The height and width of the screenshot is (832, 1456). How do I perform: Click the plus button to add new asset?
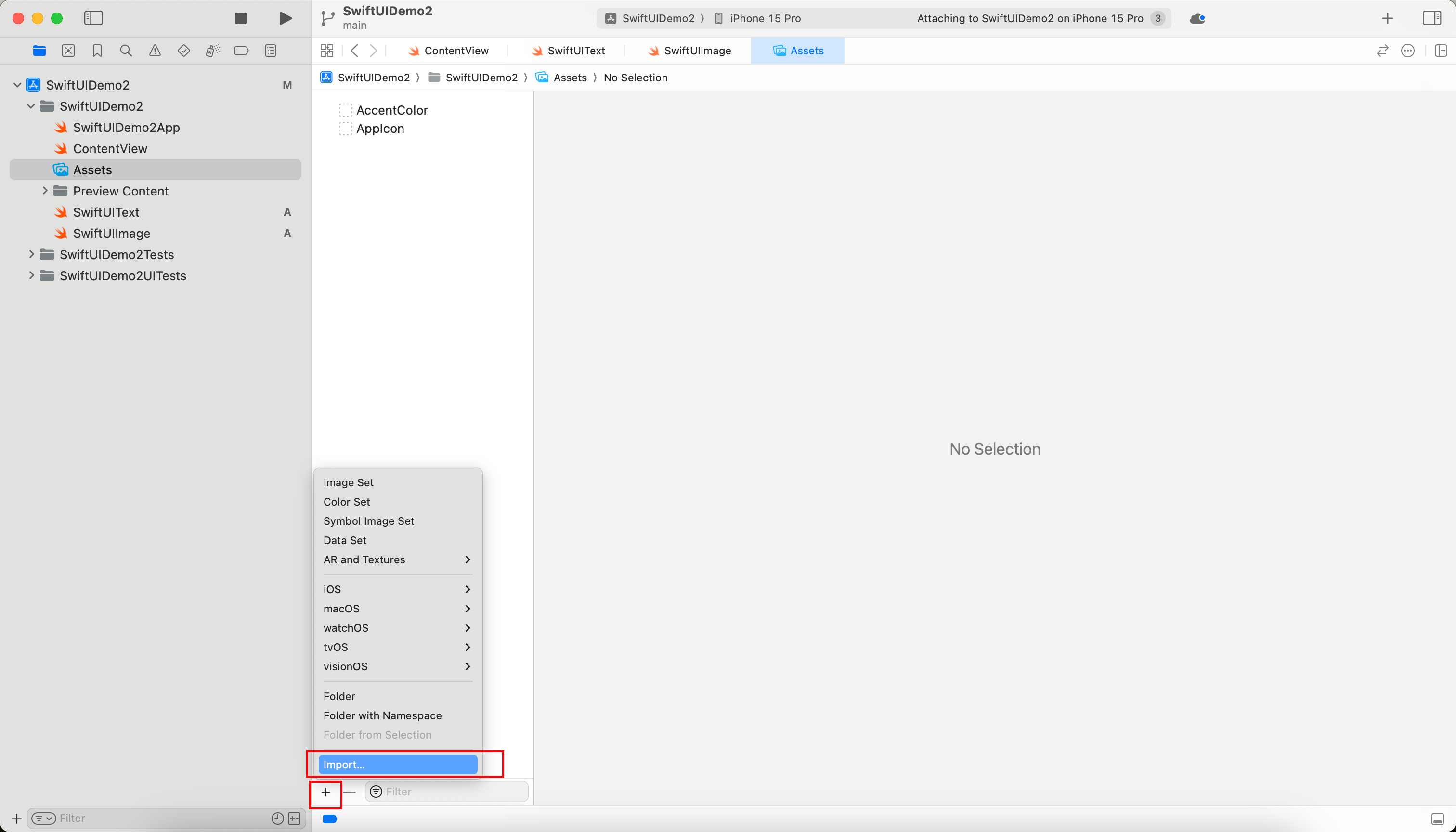pos(326,792)
